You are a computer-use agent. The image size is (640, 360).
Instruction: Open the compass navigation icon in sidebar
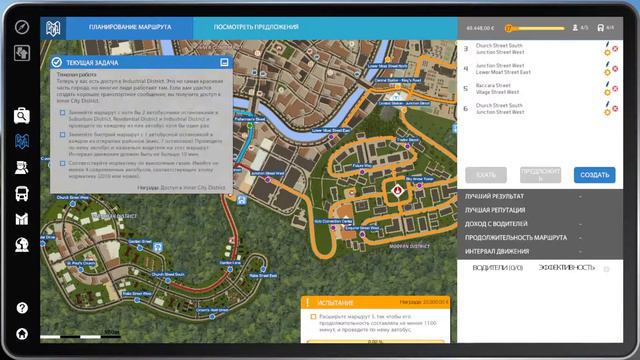click(x=22, y=27)
